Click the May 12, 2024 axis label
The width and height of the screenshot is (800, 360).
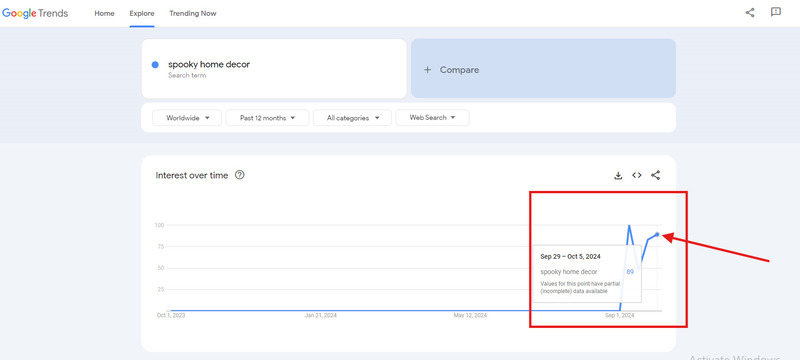470,316
